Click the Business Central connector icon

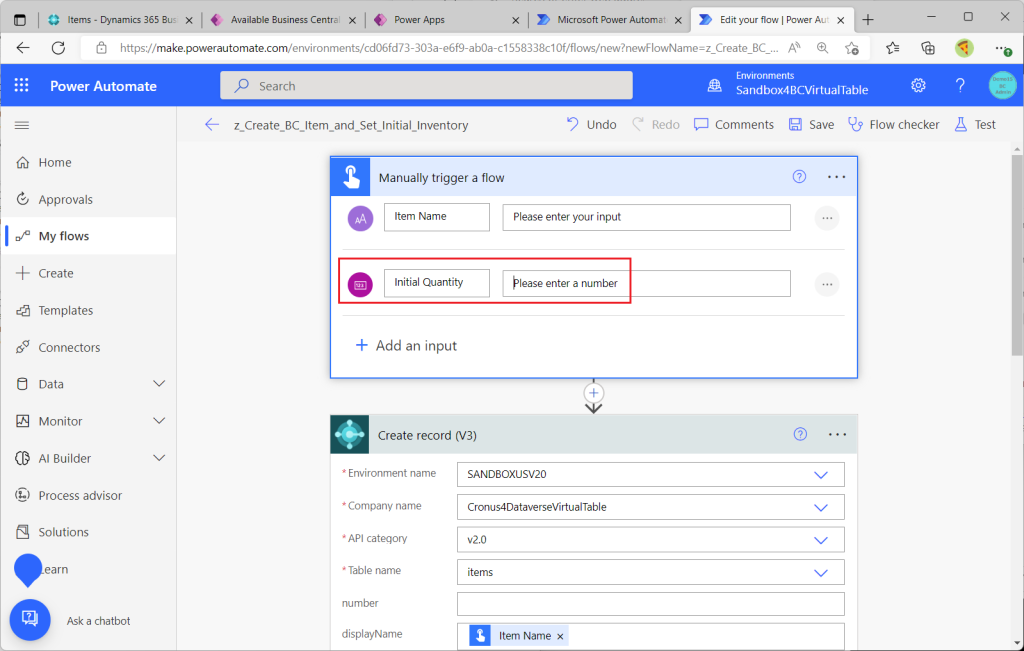point(349,434)
